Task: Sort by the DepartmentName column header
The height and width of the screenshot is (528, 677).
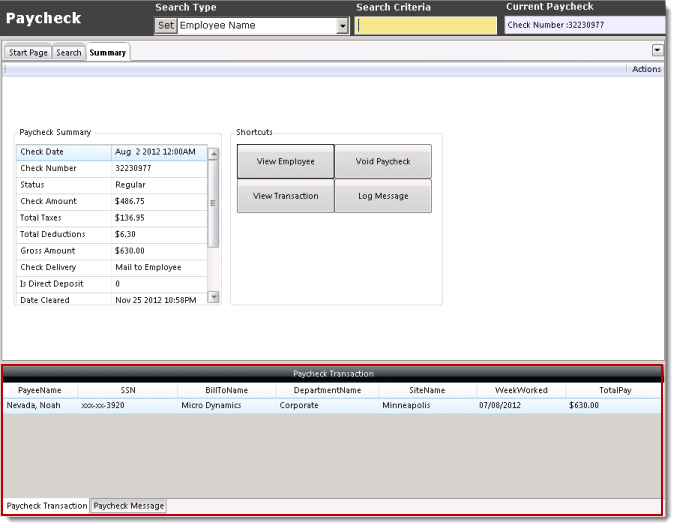Action: (327, 390)
